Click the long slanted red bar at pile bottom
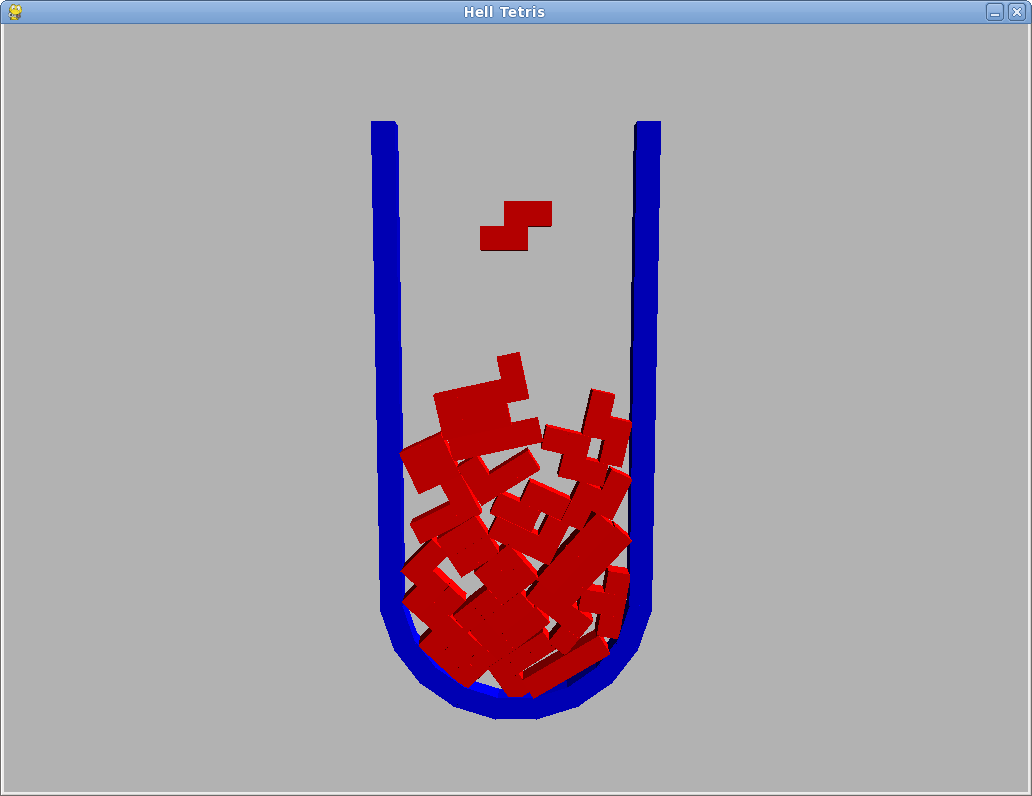The image size is (1032, 796). point(565,667)
